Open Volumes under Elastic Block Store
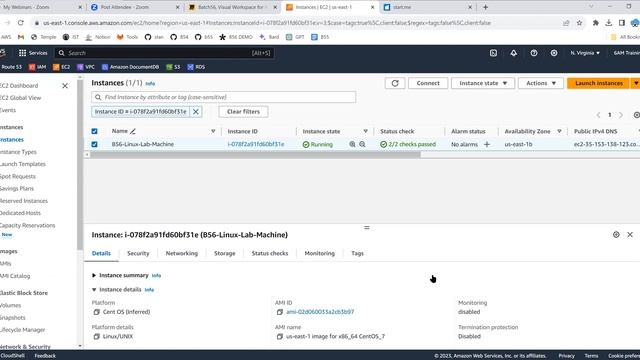The height and width of the screenshot is (360, 640). pyautogui.click(x=10, y=305)
